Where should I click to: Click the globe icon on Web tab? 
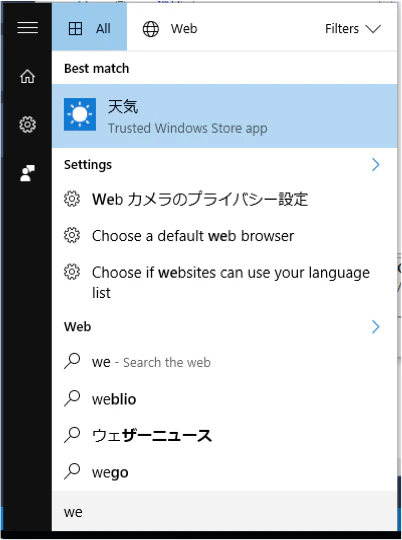pyautogui.click(x=151, y=29)
